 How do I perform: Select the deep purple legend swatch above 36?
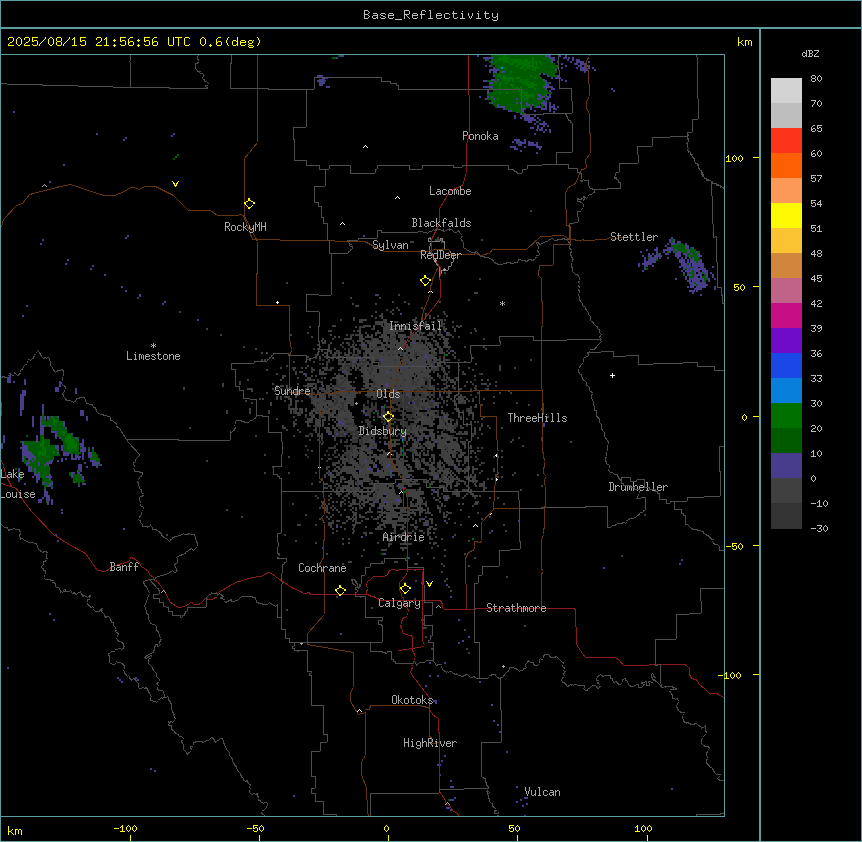[x=786, y=341]
